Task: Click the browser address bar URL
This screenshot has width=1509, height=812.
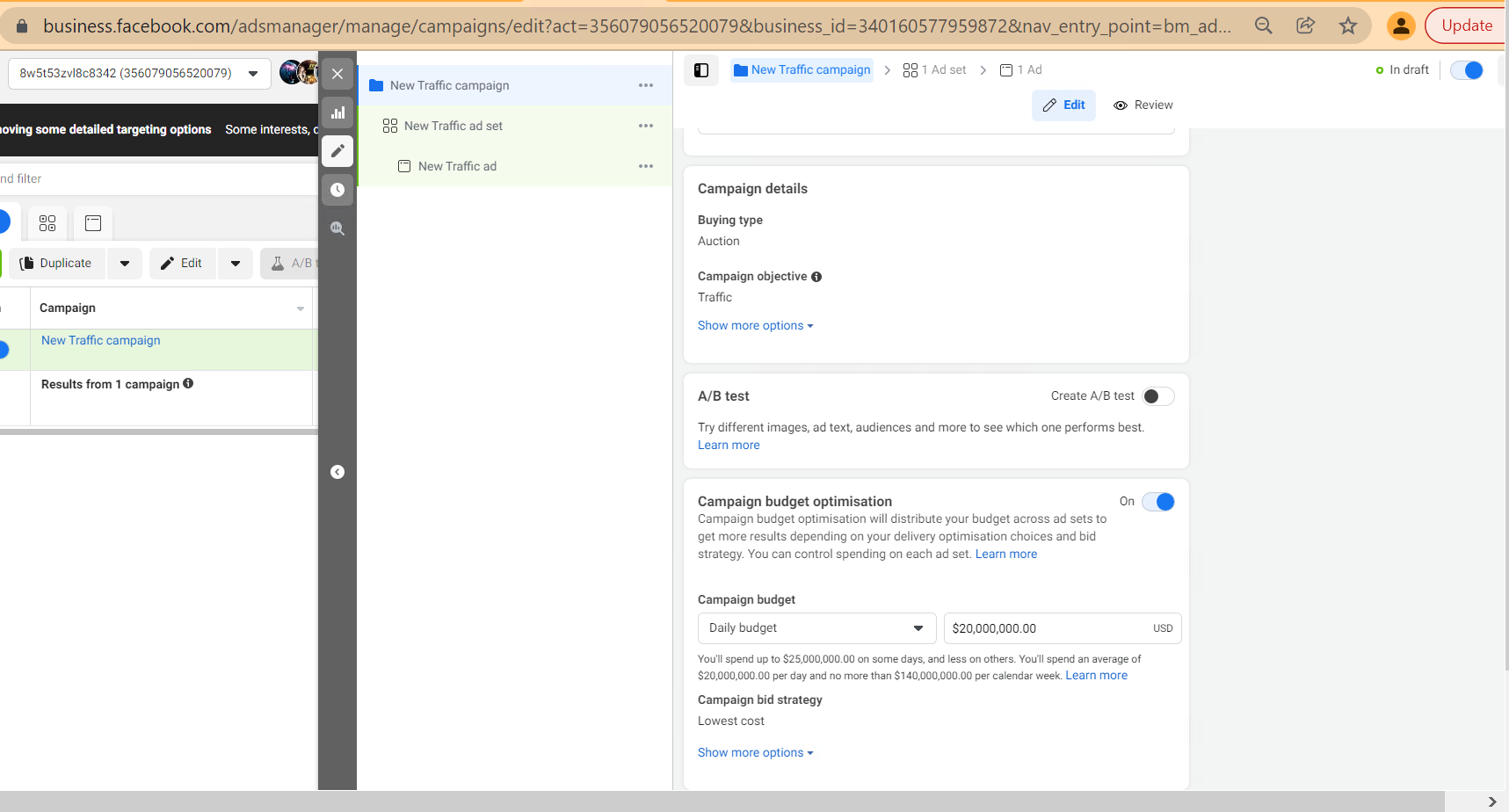Action: click(636, 25)
